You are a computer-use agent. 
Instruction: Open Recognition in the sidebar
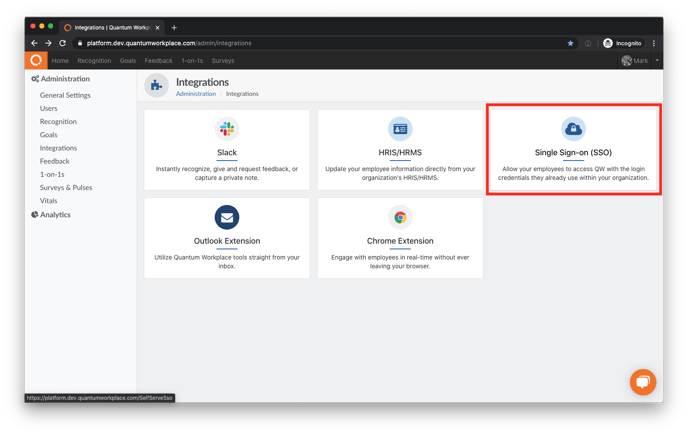58,122
